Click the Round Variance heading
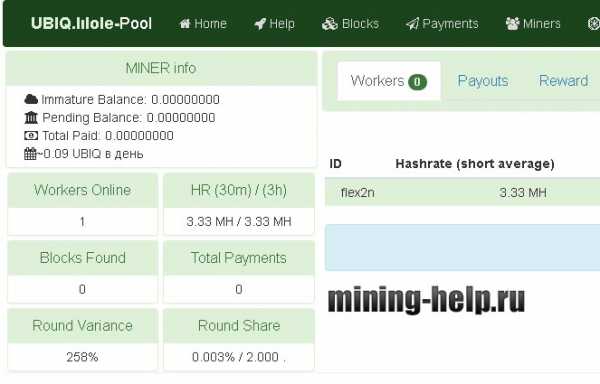 click(x=82, y=326)
